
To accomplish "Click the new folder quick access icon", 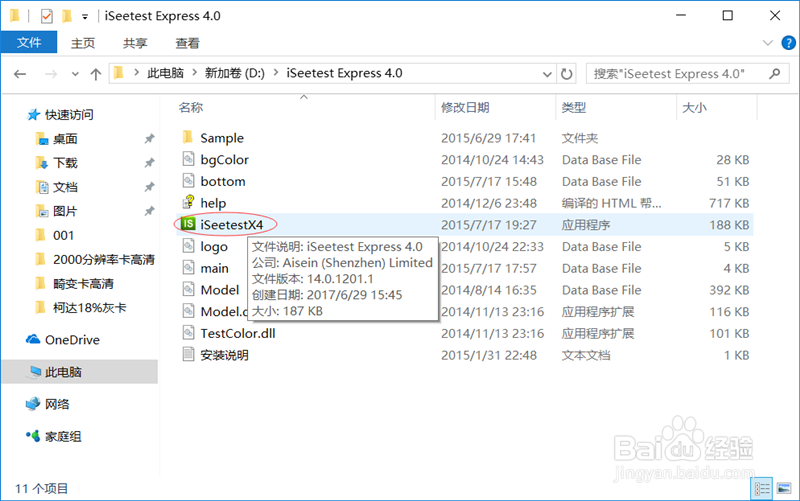I will 67,16.
